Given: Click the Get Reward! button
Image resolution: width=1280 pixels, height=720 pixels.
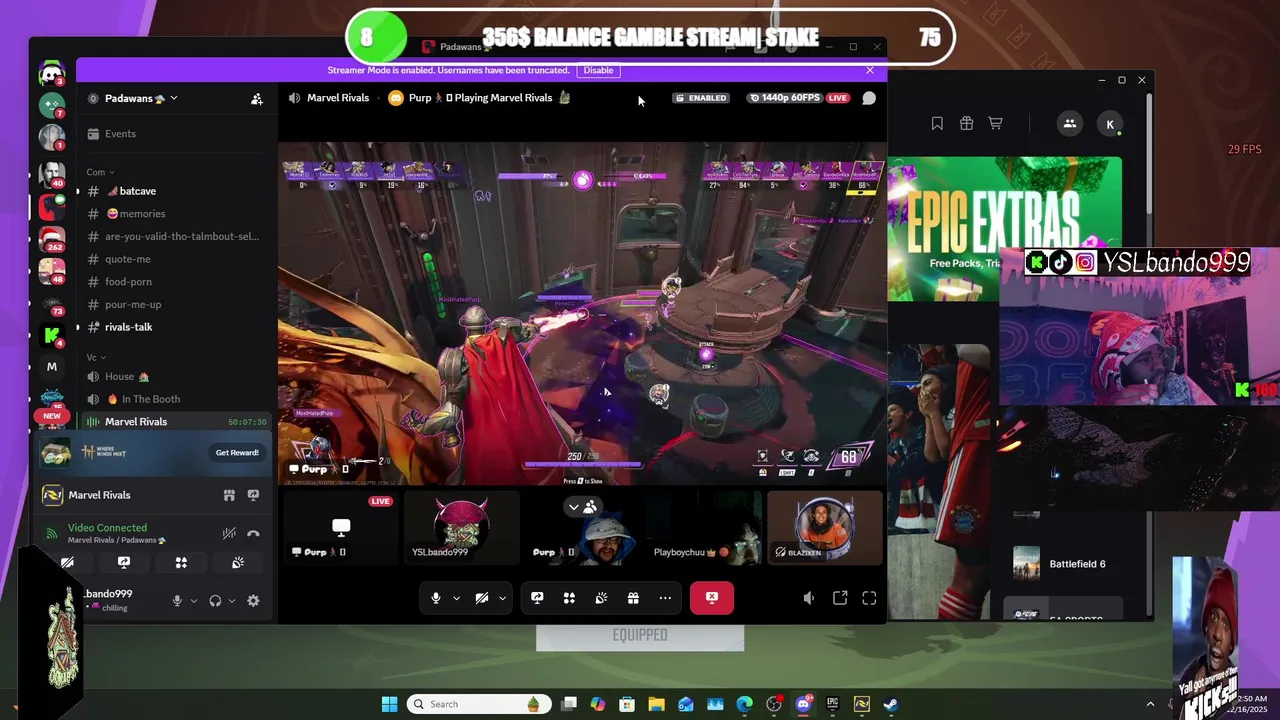Looking at the screenshot, I should [x=237, y=453].
